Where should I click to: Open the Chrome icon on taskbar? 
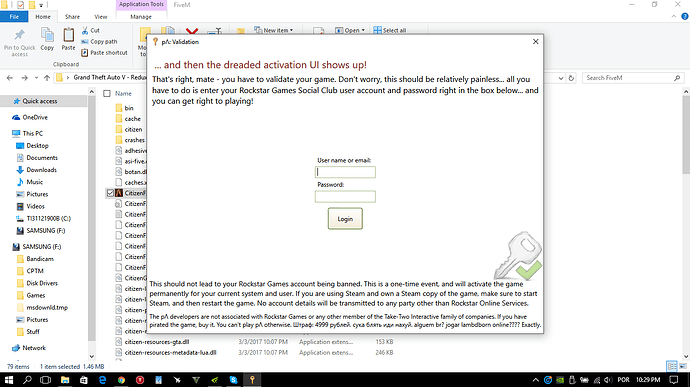121,380
